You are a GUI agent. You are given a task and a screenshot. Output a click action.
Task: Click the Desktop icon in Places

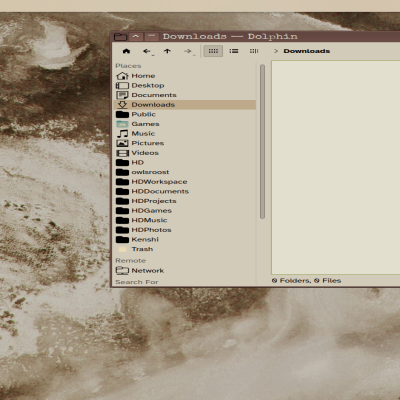point(122,85)
